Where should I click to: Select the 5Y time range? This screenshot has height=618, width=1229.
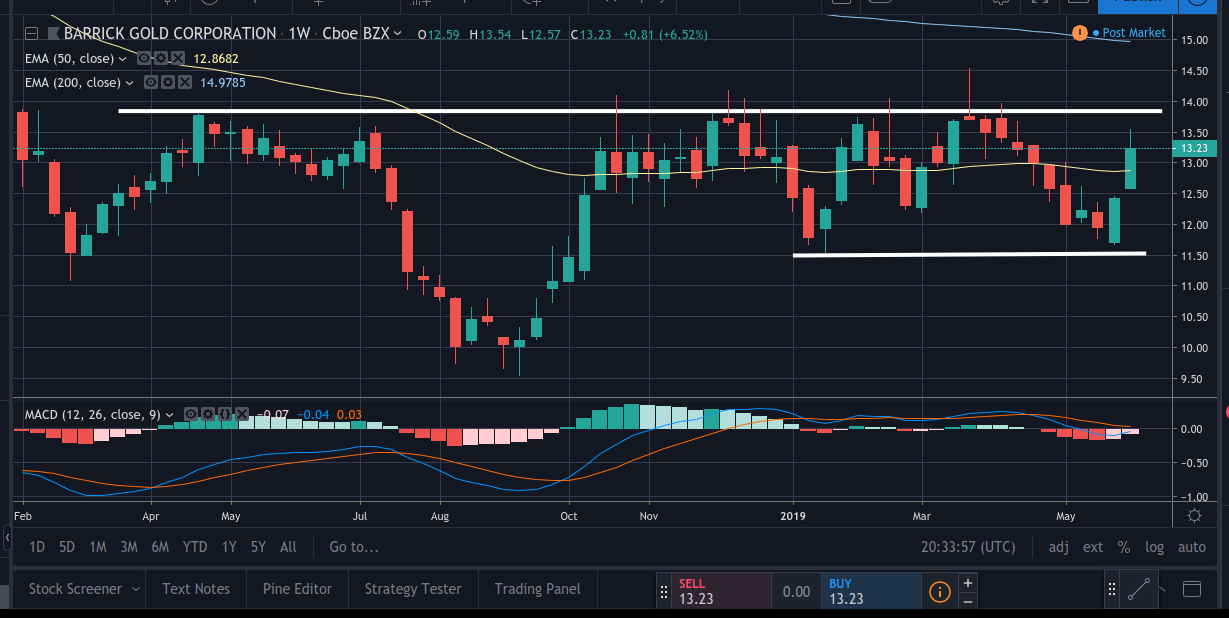[x=259, y=547]
